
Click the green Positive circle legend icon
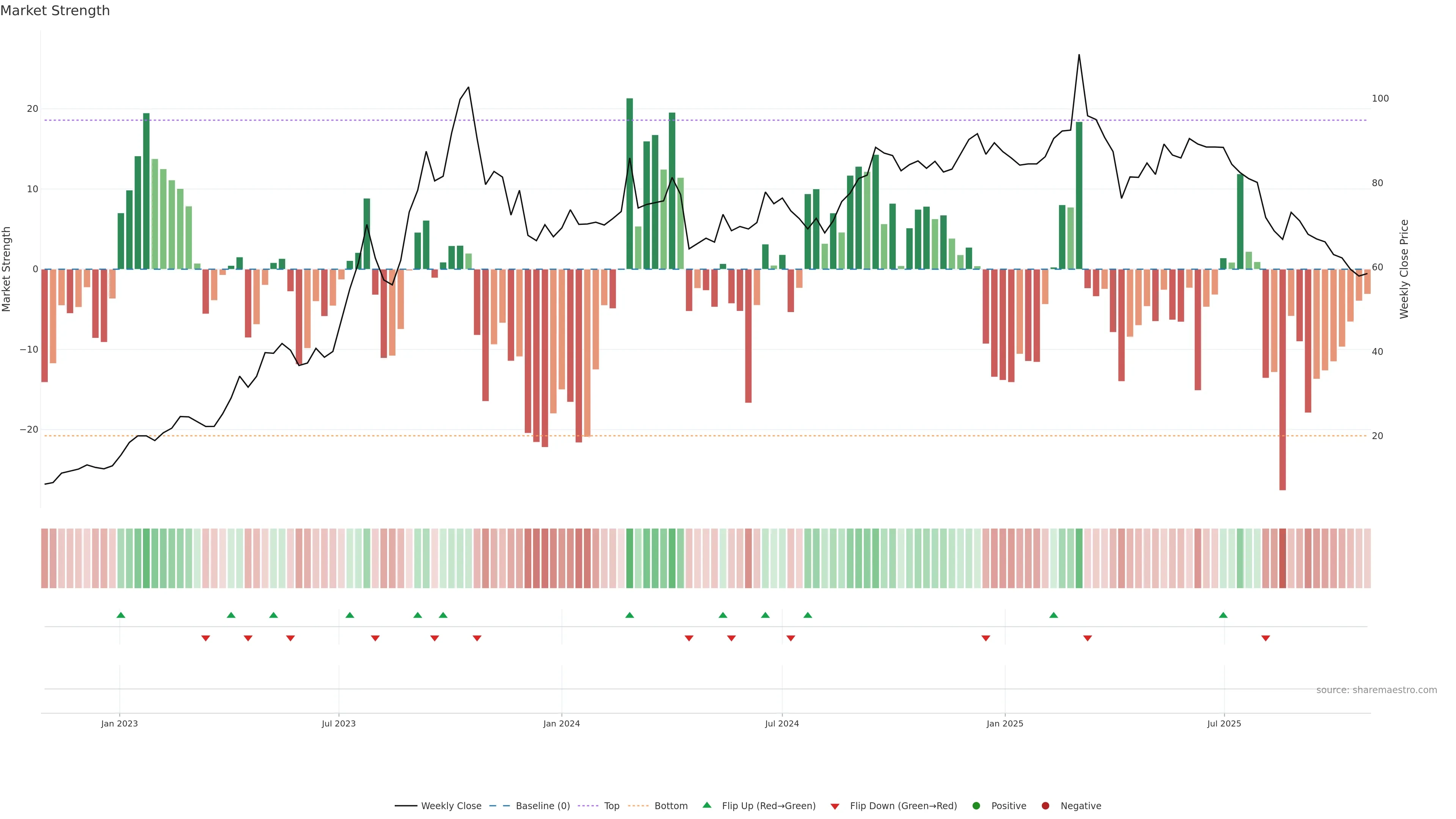(976, 806)
